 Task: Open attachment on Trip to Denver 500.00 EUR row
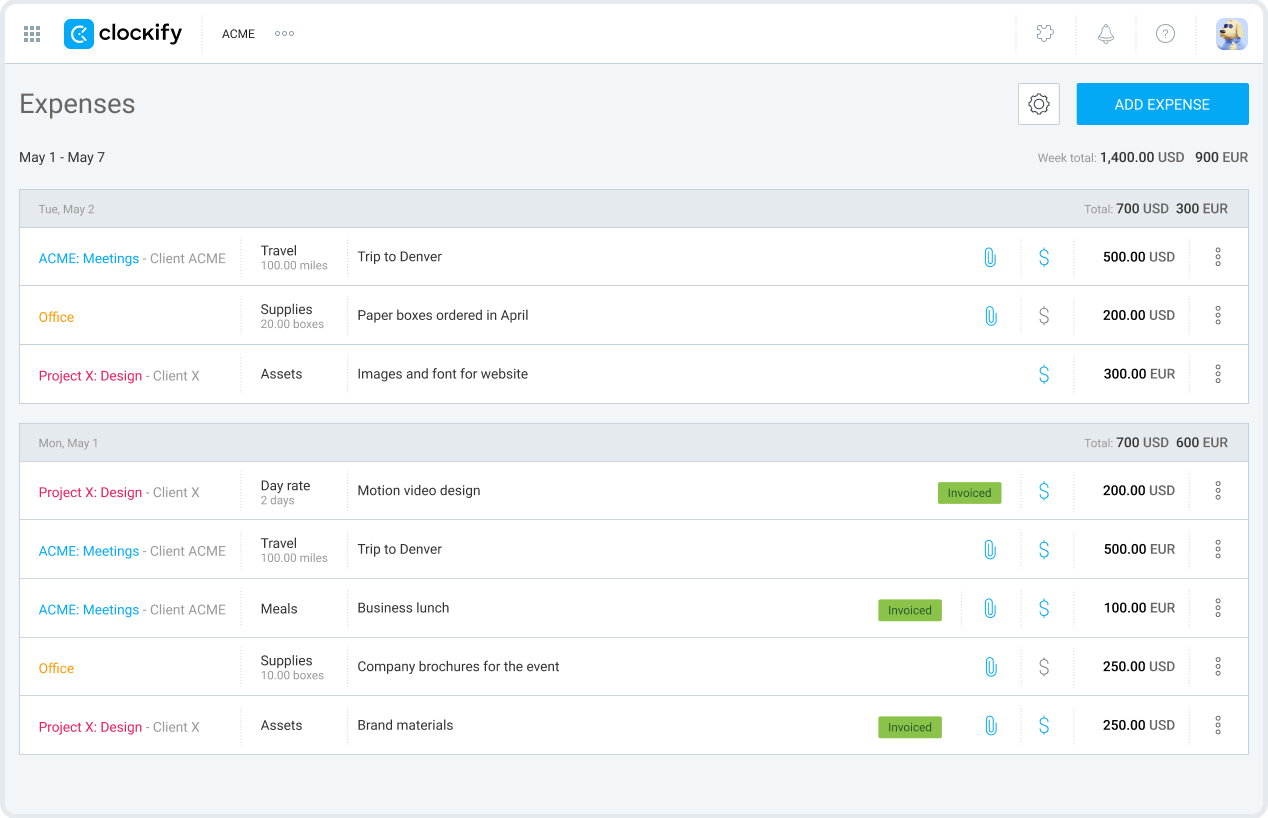tap(990, 549)
